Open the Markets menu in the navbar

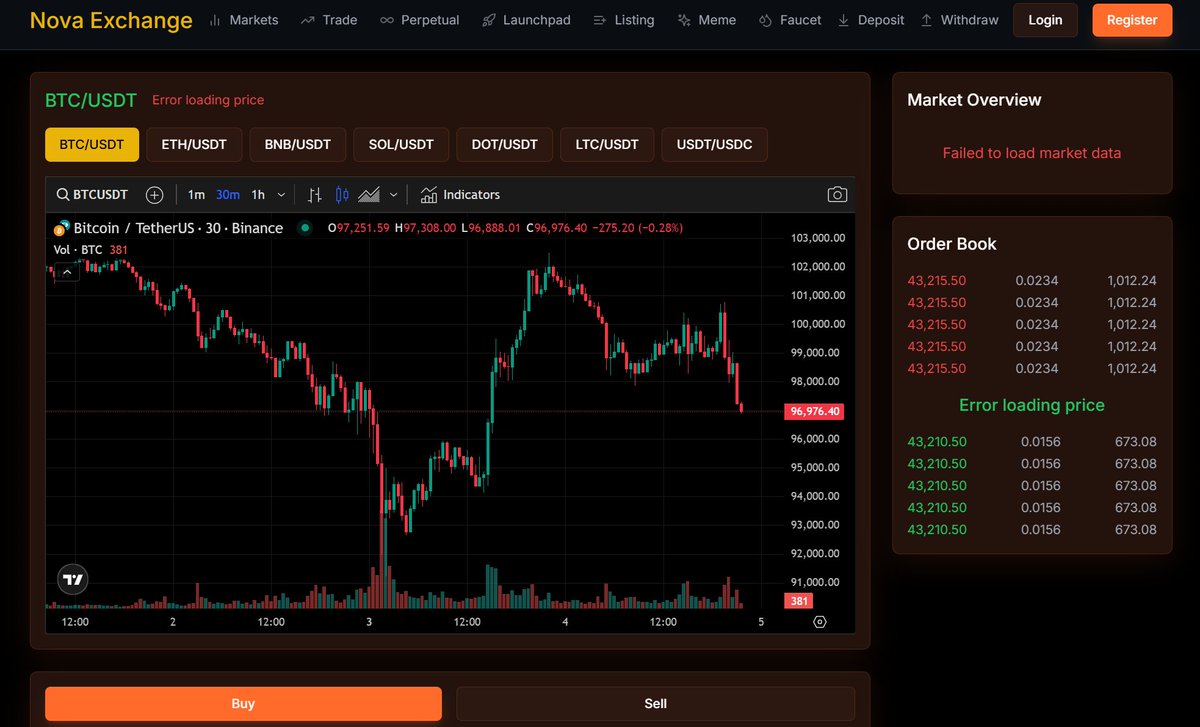point(244,19)
